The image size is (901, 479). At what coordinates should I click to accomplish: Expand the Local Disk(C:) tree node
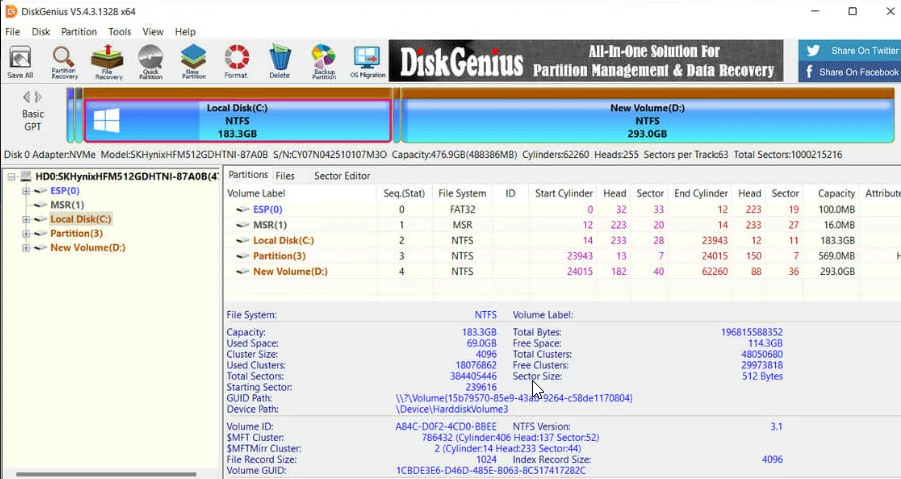pyautogui.click(x=26, y=219)
